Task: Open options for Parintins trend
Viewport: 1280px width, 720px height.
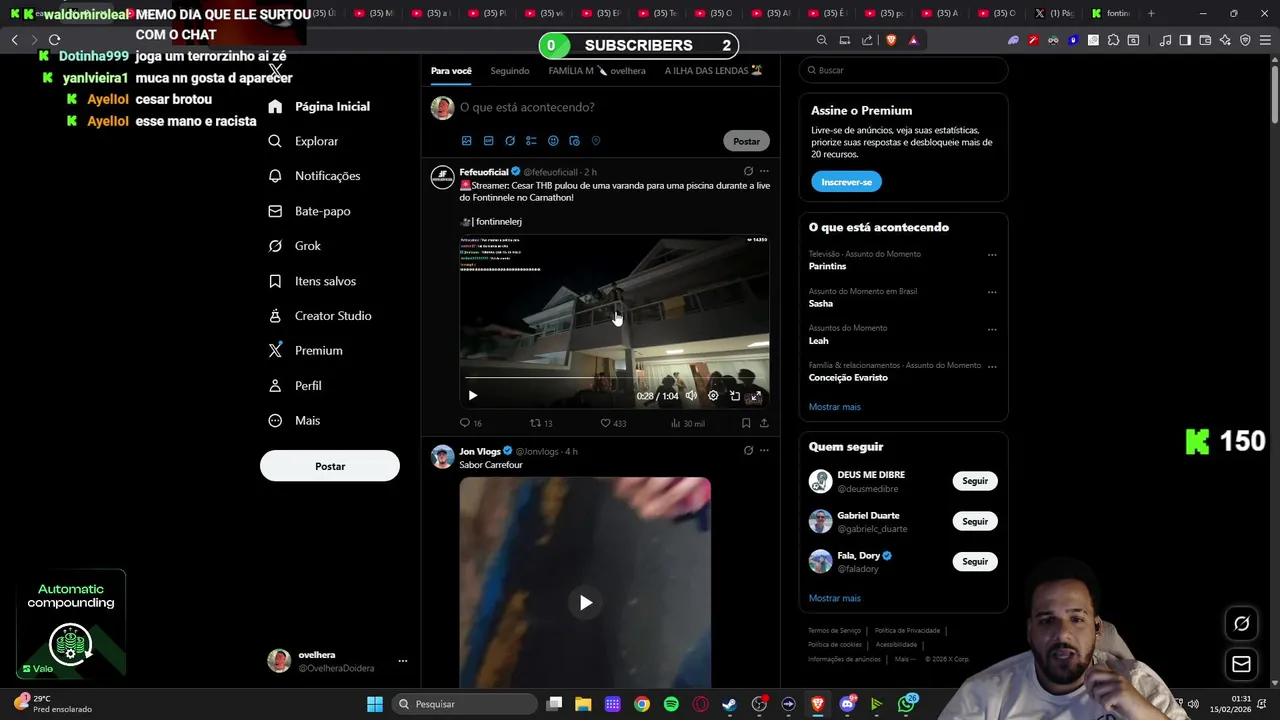Action: 992,255
